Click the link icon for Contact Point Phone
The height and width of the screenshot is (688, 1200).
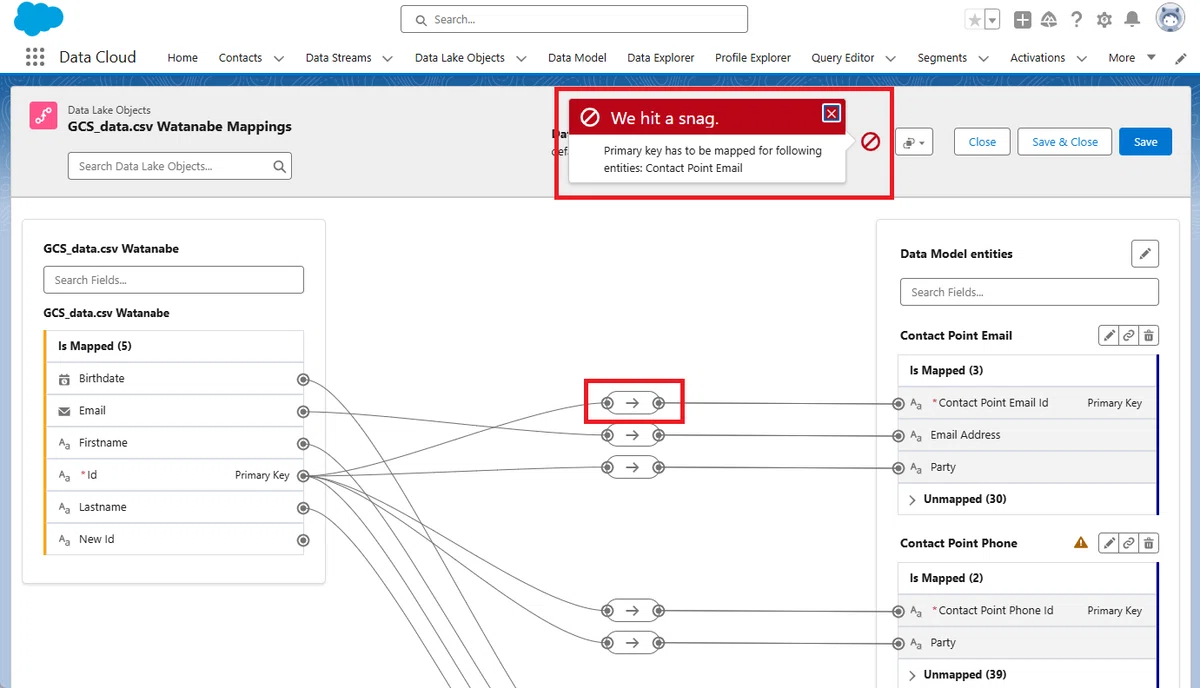(1129, 543)
